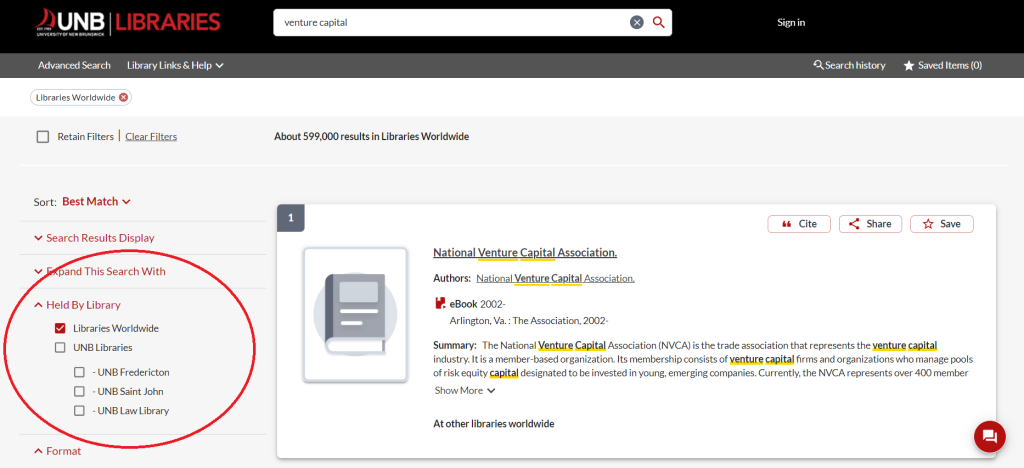Screen dimensions: 1024x468
Task: Click the Share button
Action: click(x=871, y=224)
